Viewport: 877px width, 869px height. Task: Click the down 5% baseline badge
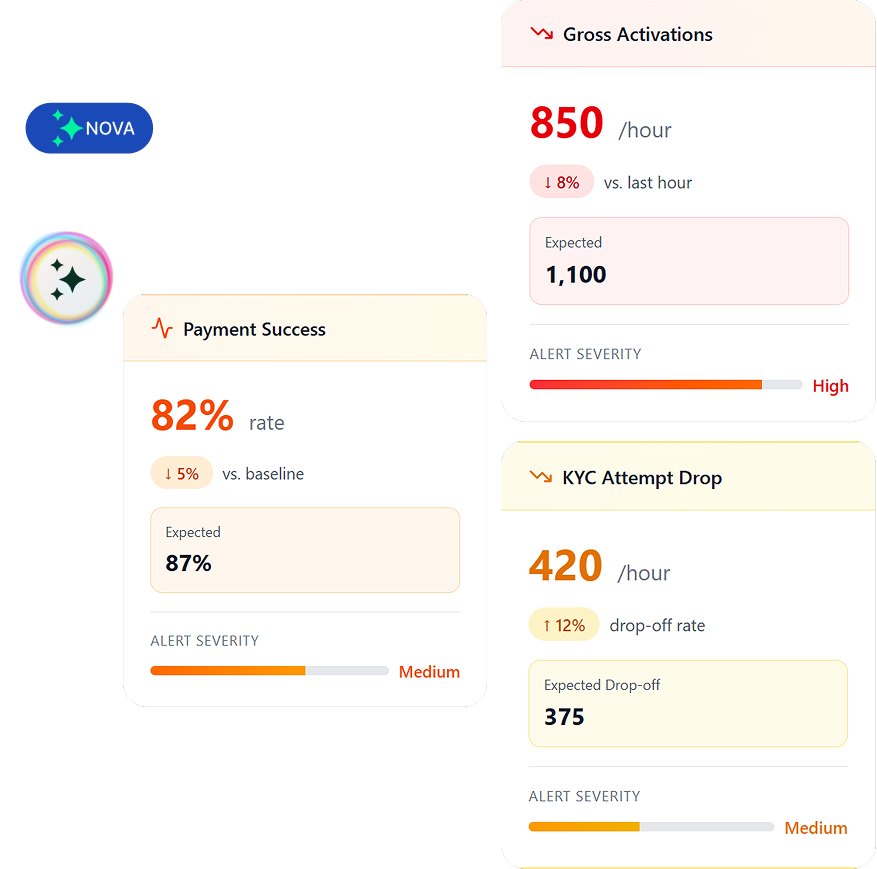coord(181,473)
